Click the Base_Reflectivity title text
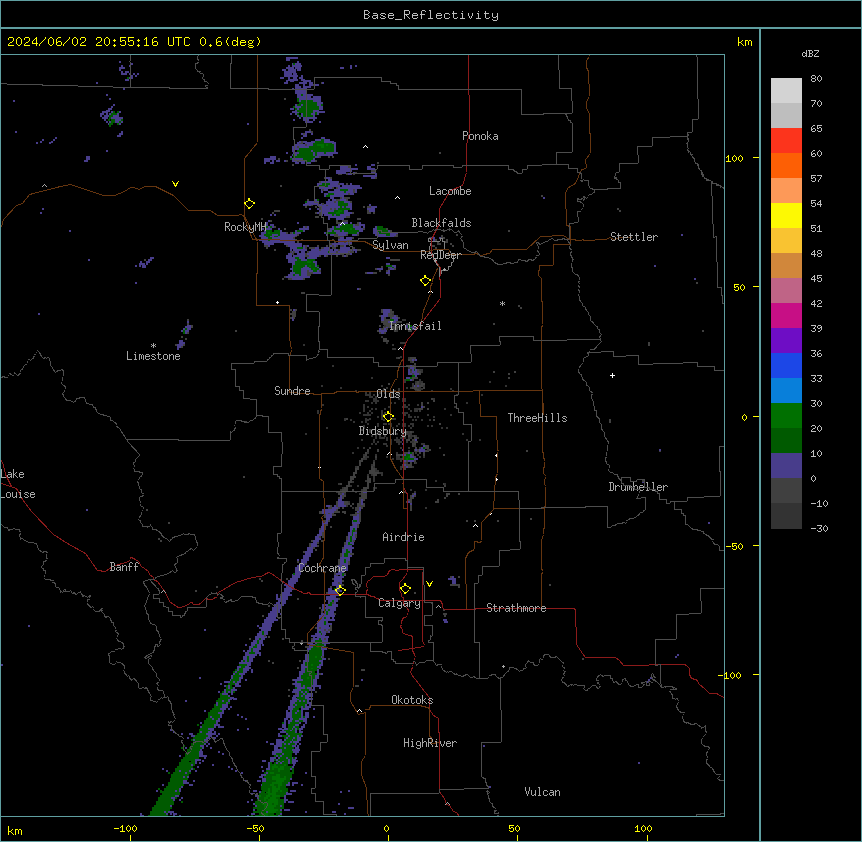 (431, 15)
